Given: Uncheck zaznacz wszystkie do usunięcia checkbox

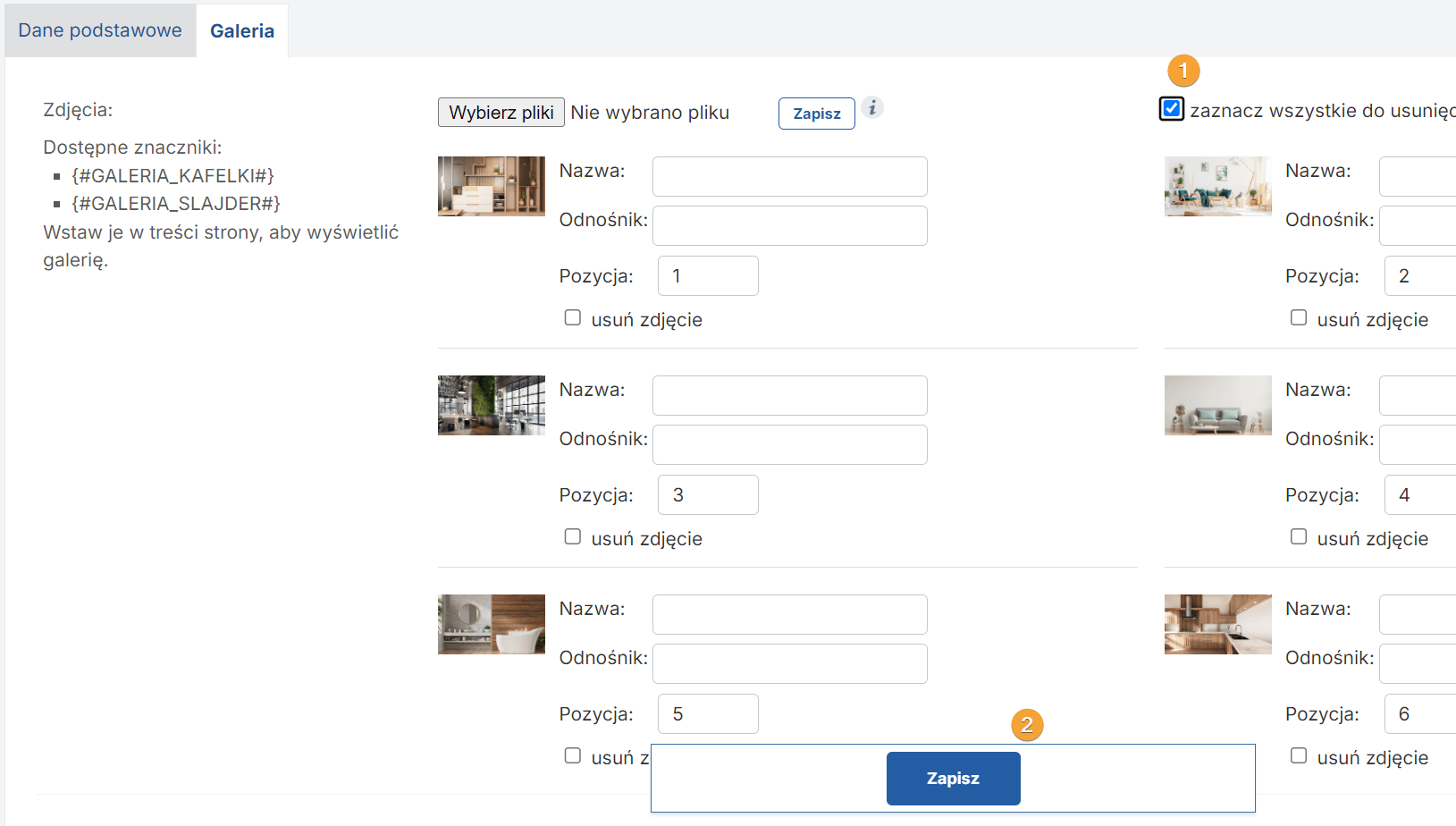Looking at the screenshot, I should [x=1172, y=109].
